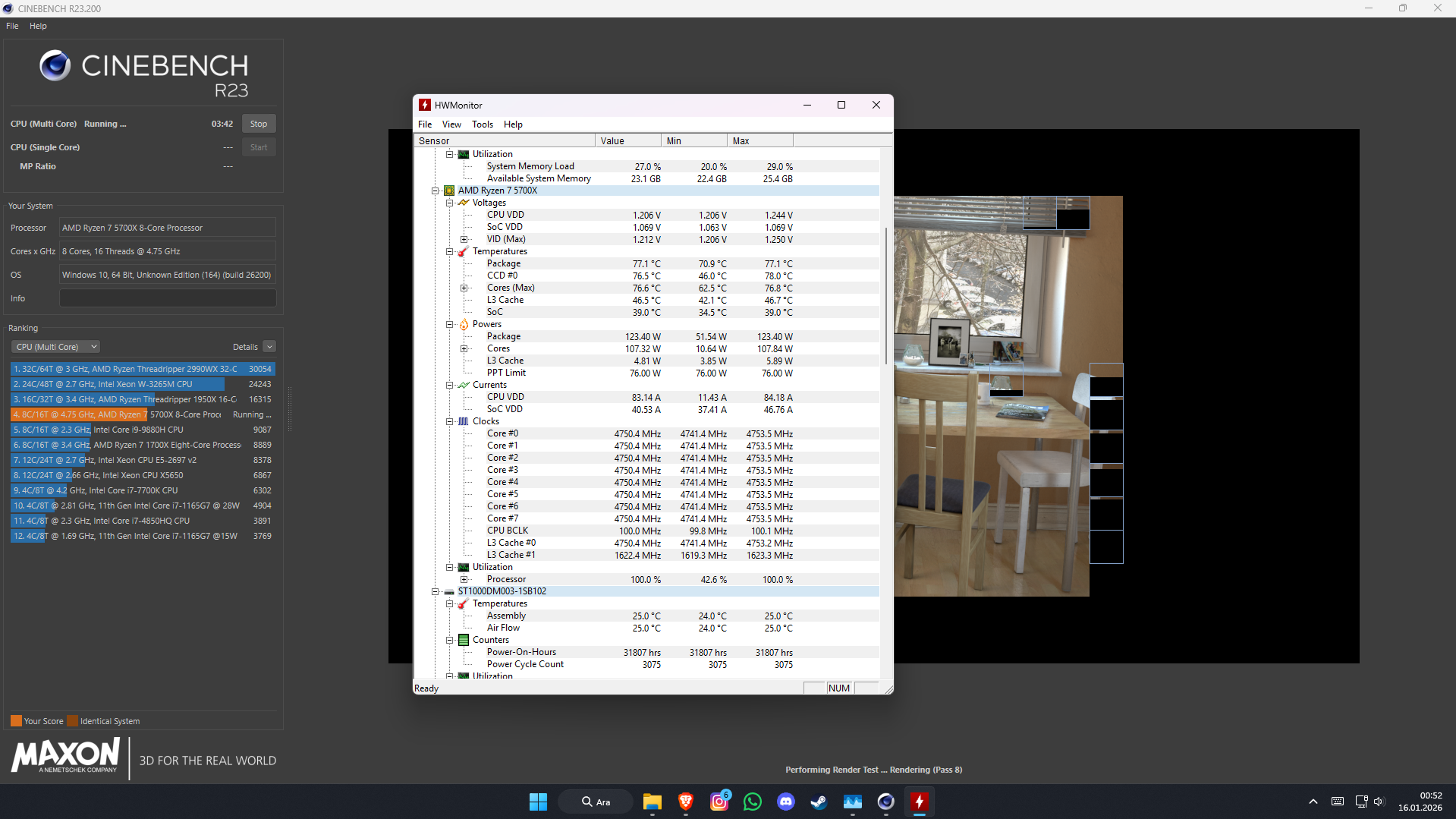Click the icon of Utilization above System Memory Load
This screenshot has width=1456, height=819.
click(x=464, y=154)
